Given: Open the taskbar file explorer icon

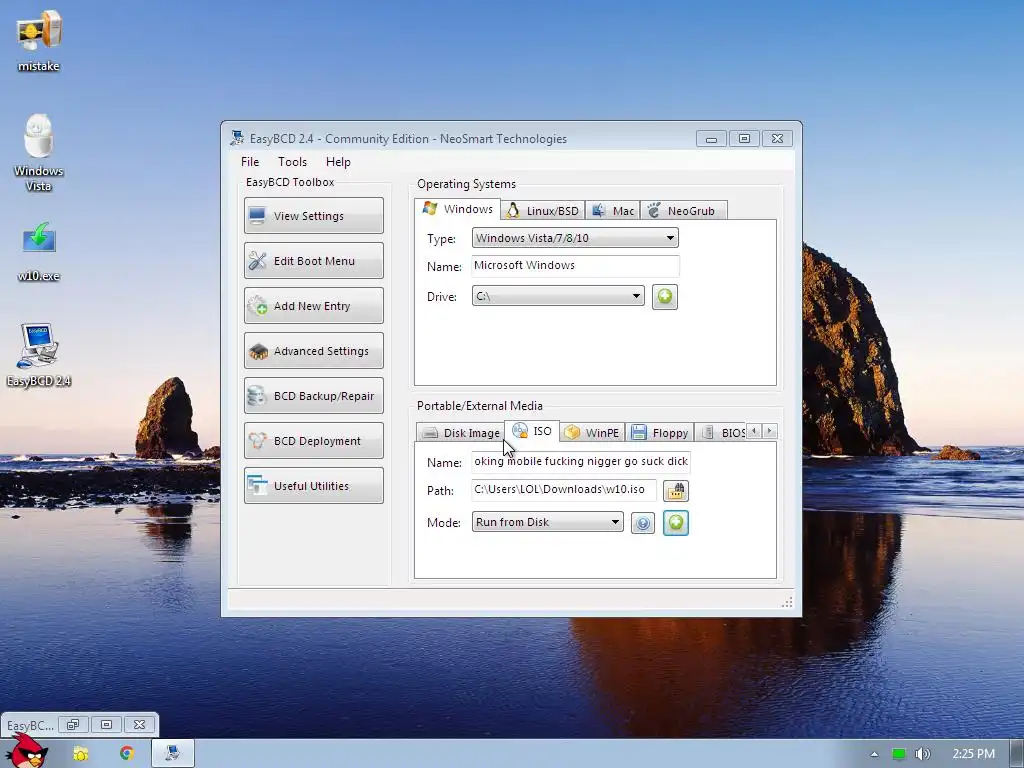Looking at the screenshot, I should pyautogui.click(x=81, y=754).
